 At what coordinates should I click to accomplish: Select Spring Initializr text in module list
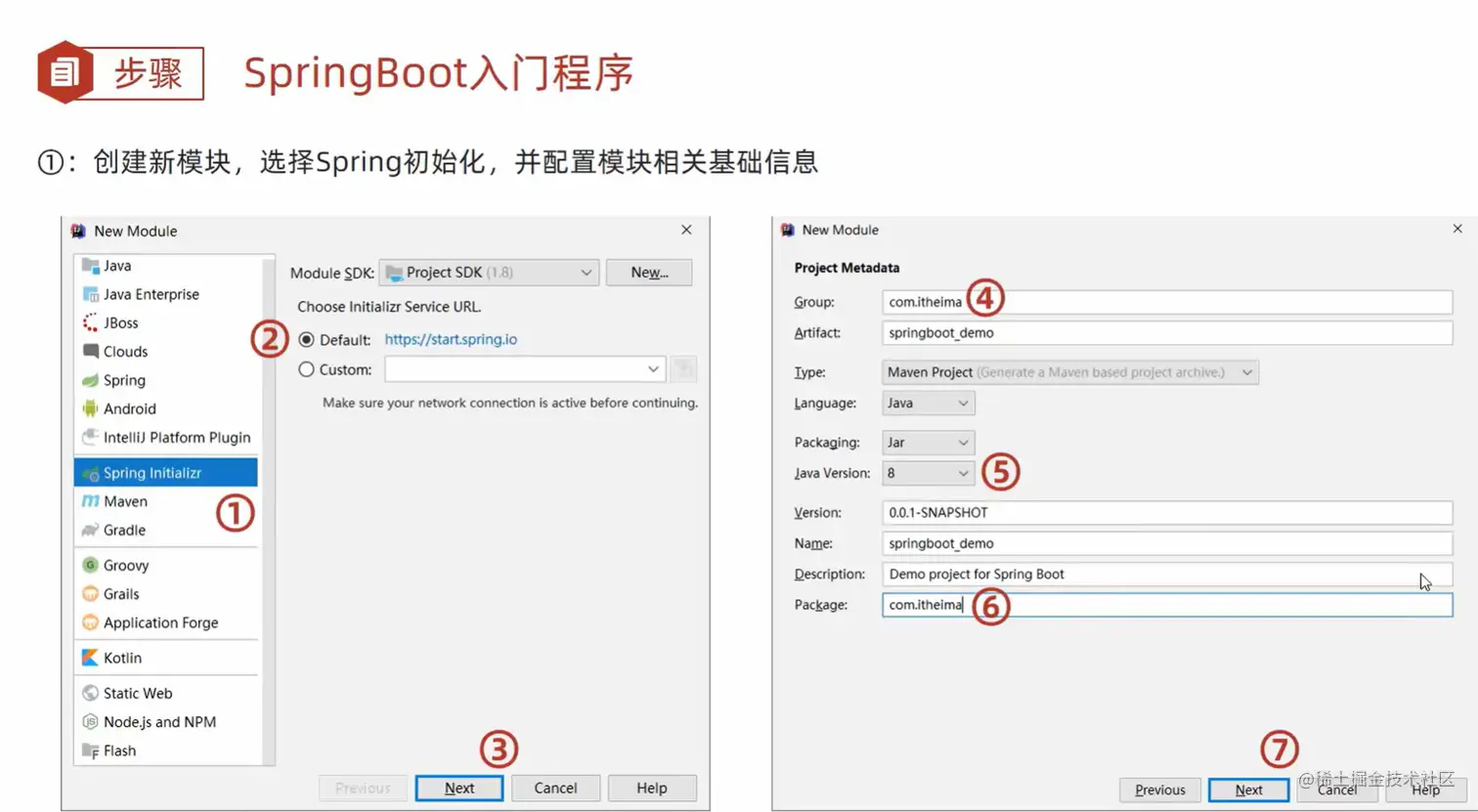[x=152, y=473]
